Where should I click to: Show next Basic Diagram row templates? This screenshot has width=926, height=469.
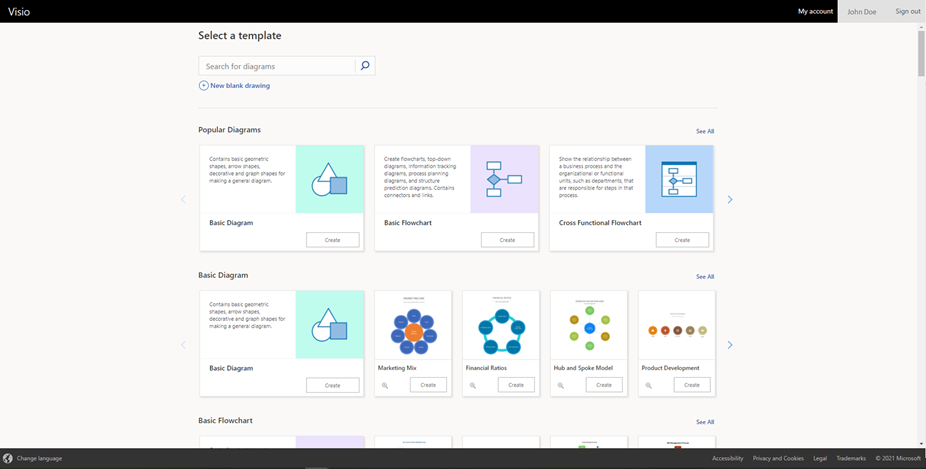[x=730, y=345]
